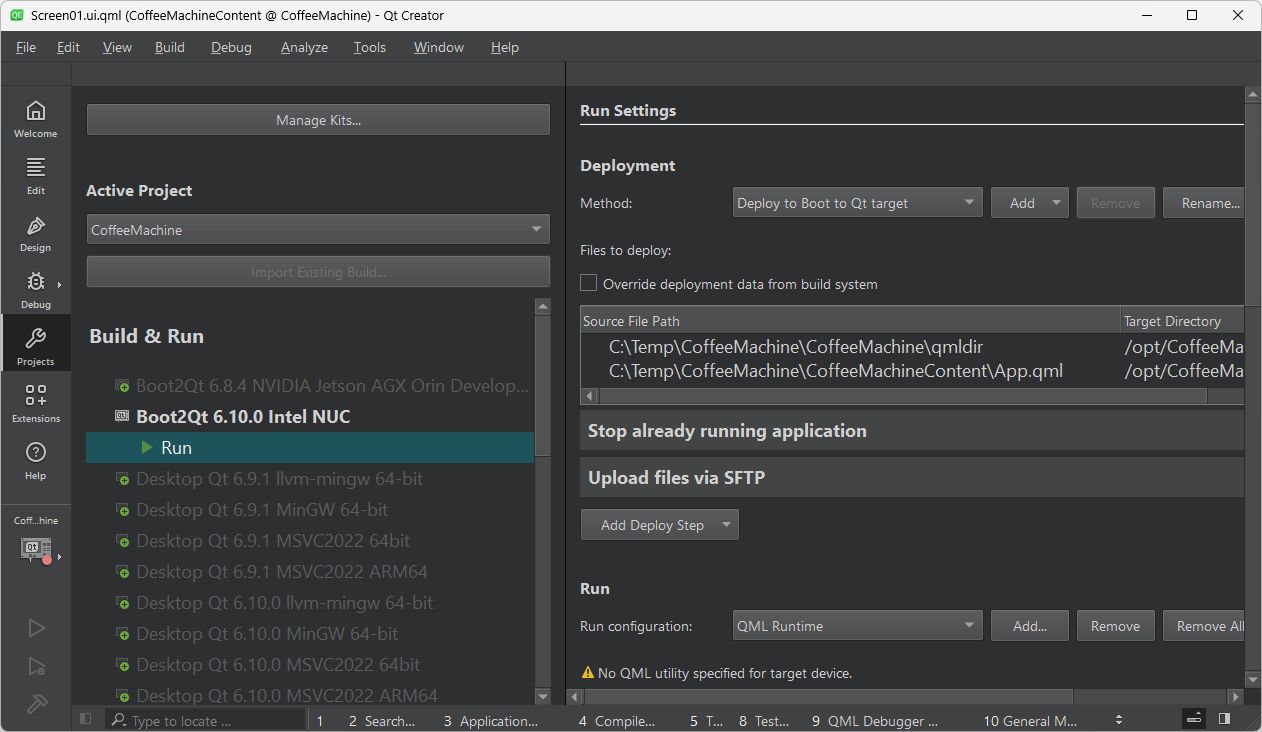This screenshot has width=1262, height=732.
Task: Click the Manage Kits button
Action: pos(317,119)
